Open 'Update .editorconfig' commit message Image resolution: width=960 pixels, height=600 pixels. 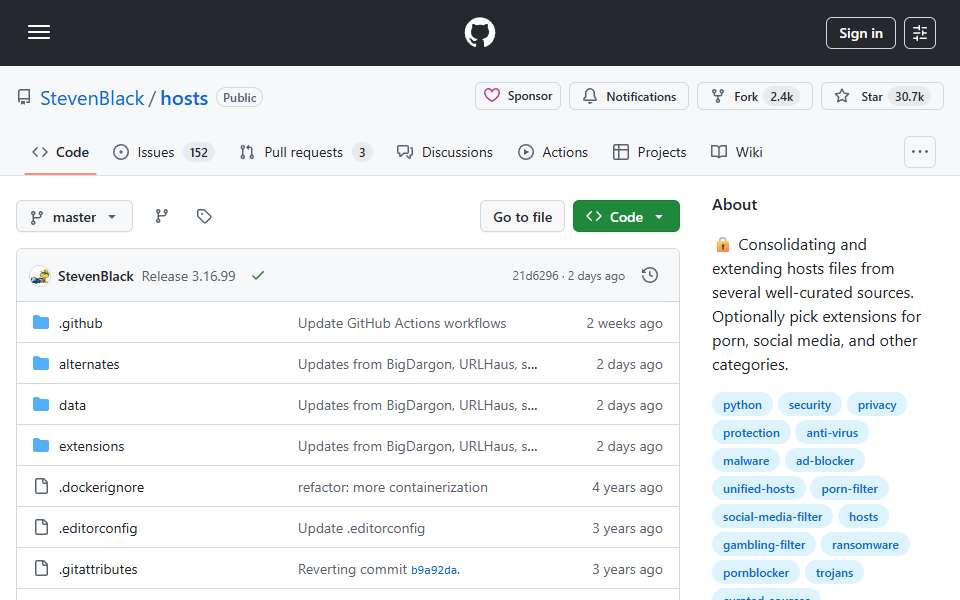(x=361, y=528)
